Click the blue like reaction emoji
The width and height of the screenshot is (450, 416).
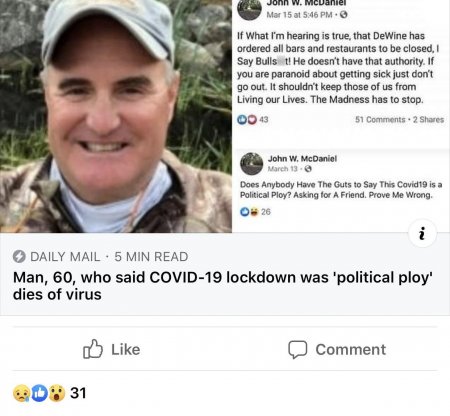(x=39, y=393)
